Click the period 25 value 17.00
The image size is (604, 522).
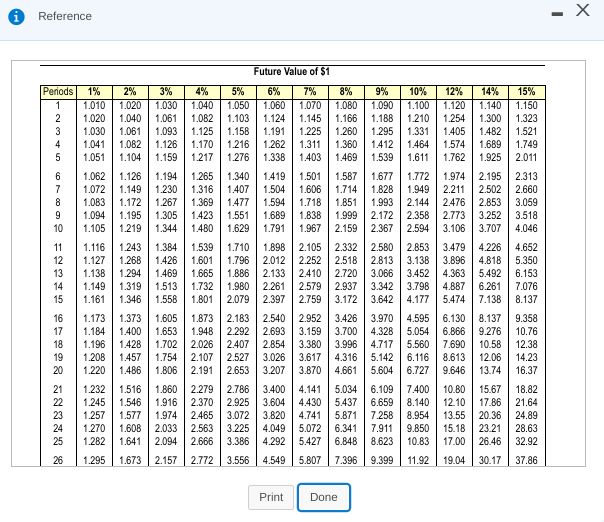coord(454,441)
